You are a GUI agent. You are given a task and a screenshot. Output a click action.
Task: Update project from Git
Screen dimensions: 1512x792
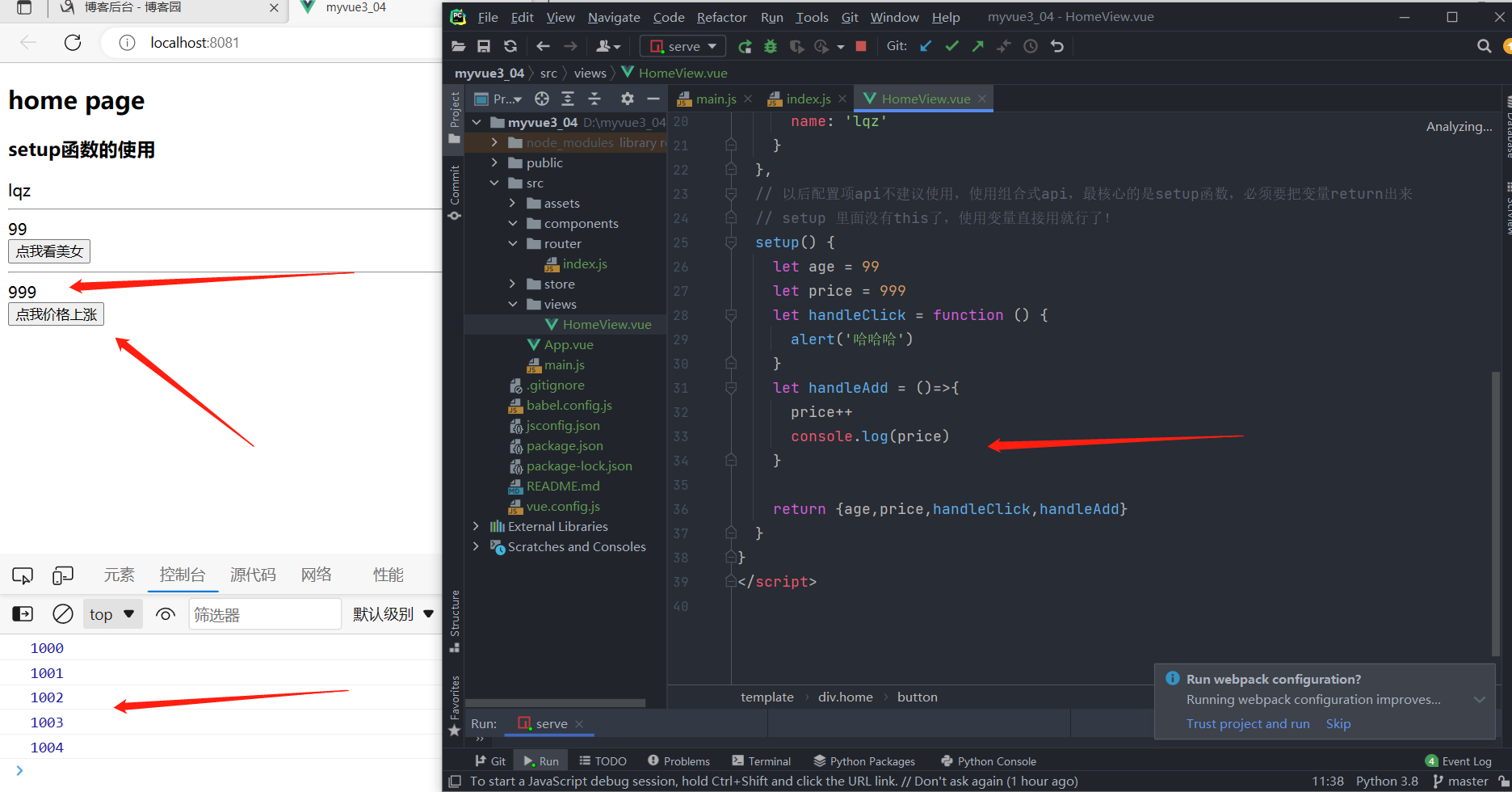click(926, 46)
